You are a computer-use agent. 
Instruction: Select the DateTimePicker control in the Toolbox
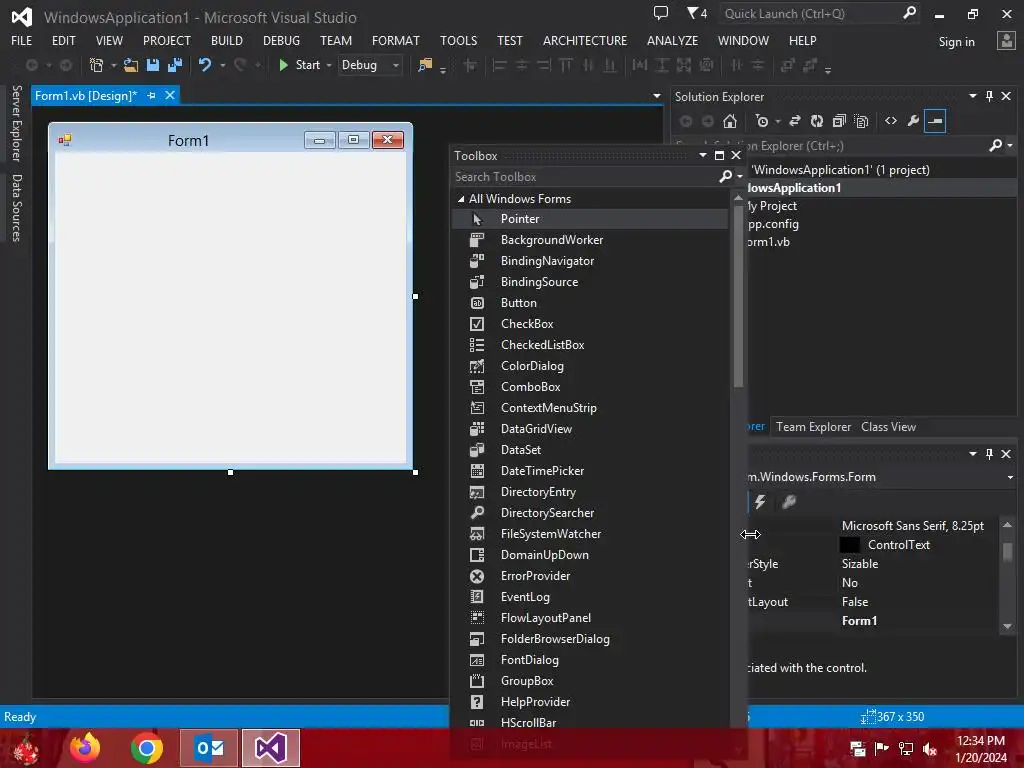(x=590, y=471)
